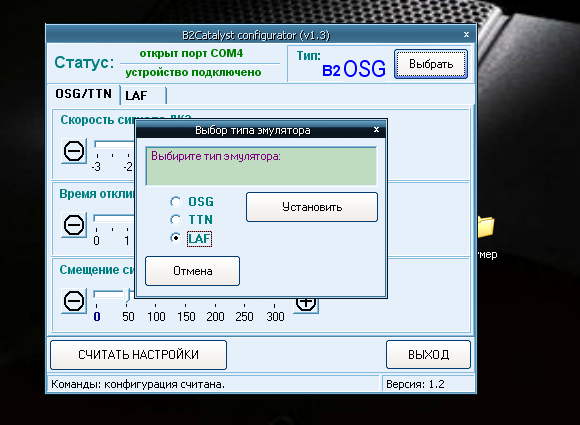Switch to the OSG/TTN tab
Screen dimensions: 580x425
[x=84, y=94]
